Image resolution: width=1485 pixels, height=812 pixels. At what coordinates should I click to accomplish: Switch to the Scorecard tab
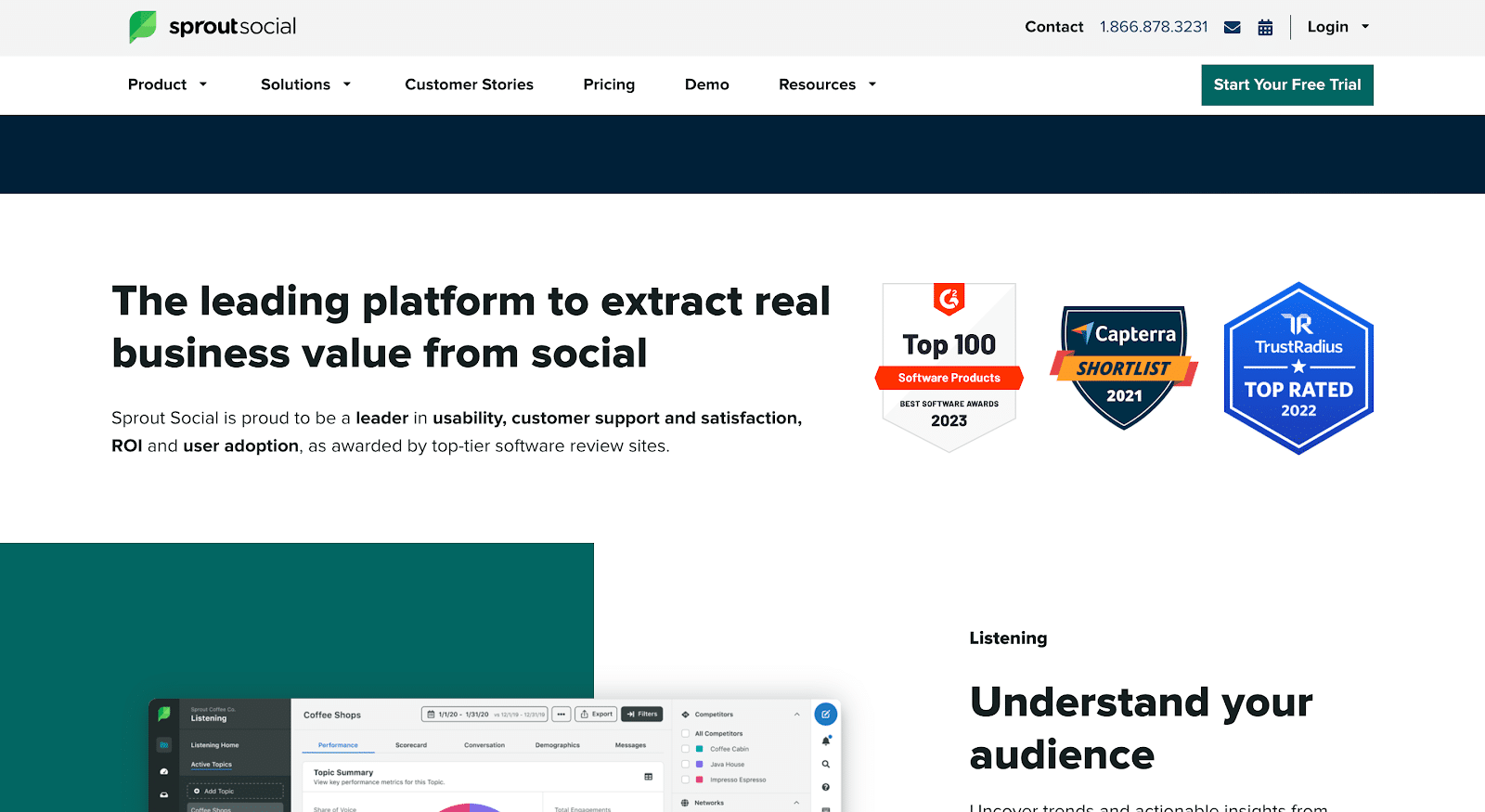(x=411, y=745)
